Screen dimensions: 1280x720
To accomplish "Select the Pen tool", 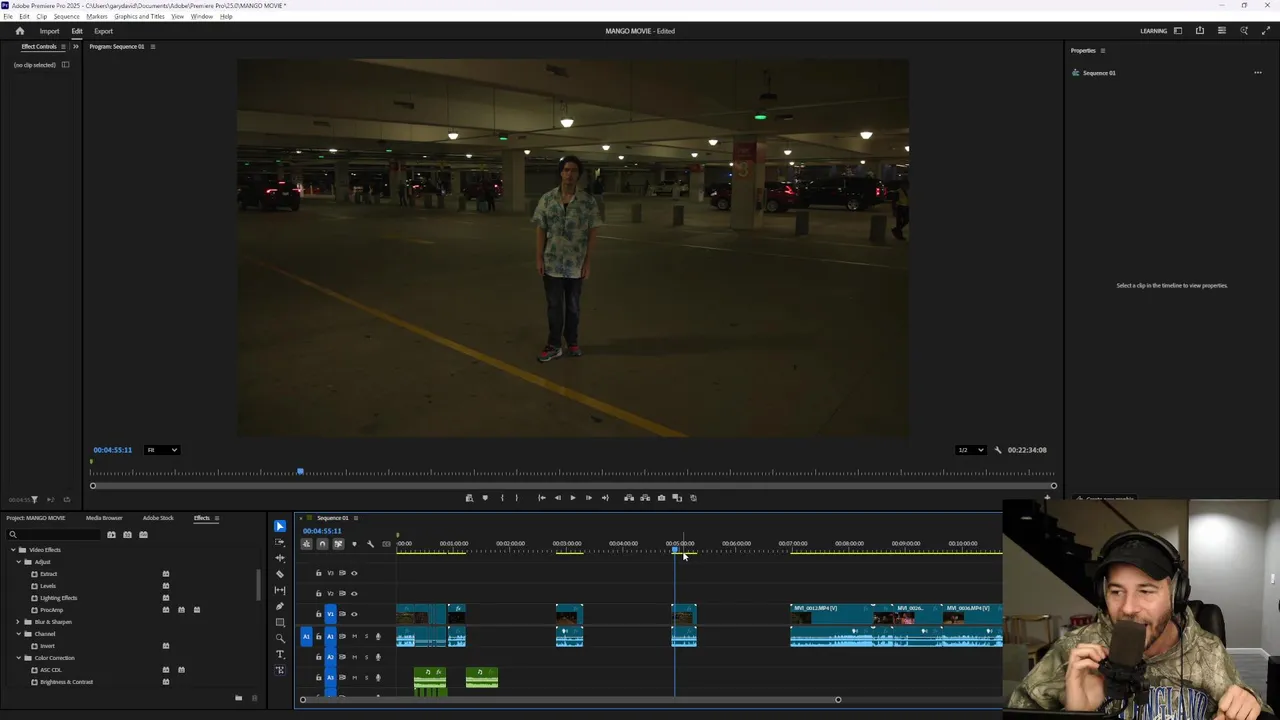I will tap(280, 606).
